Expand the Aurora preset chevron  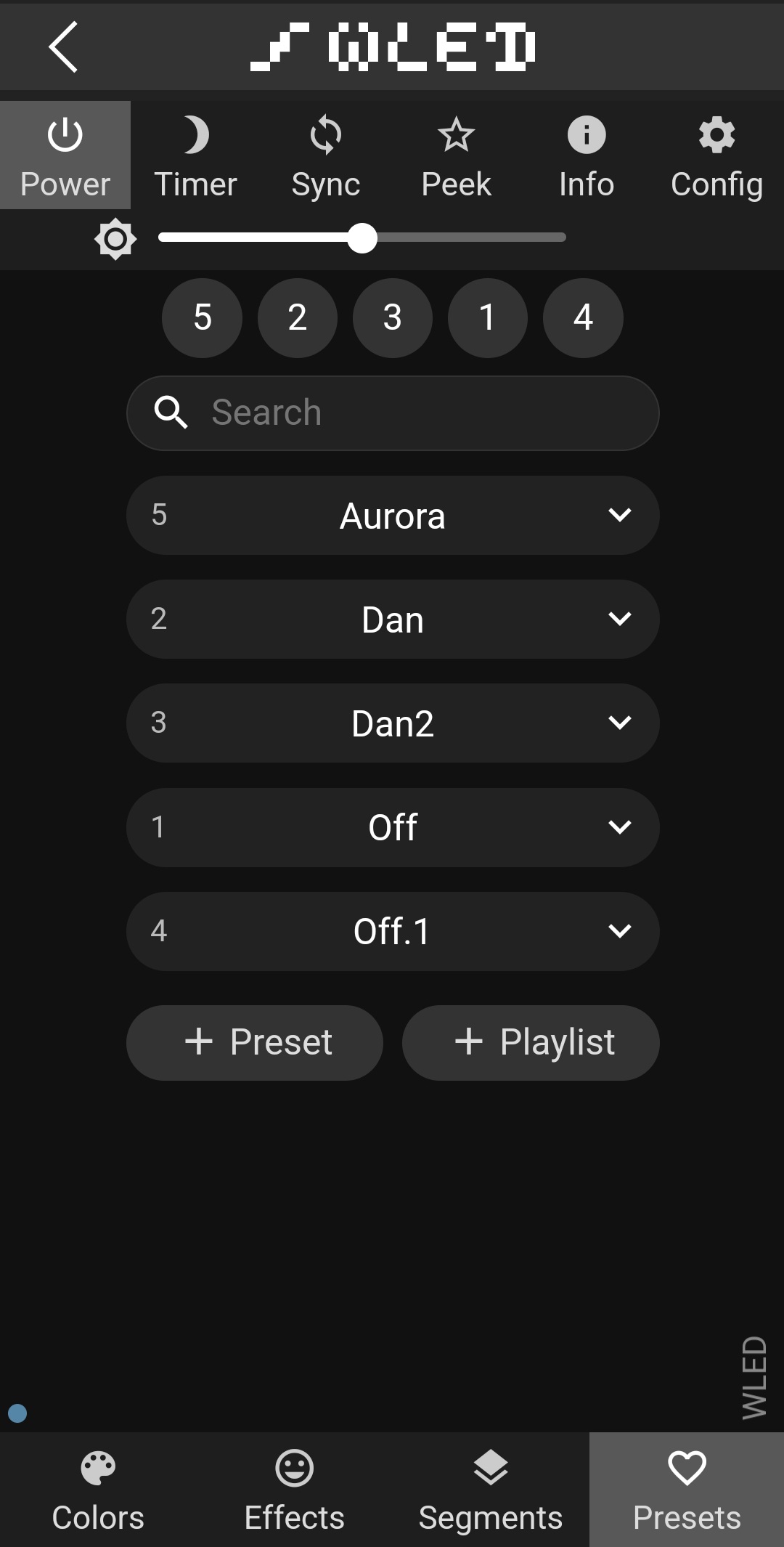(619, 515)
